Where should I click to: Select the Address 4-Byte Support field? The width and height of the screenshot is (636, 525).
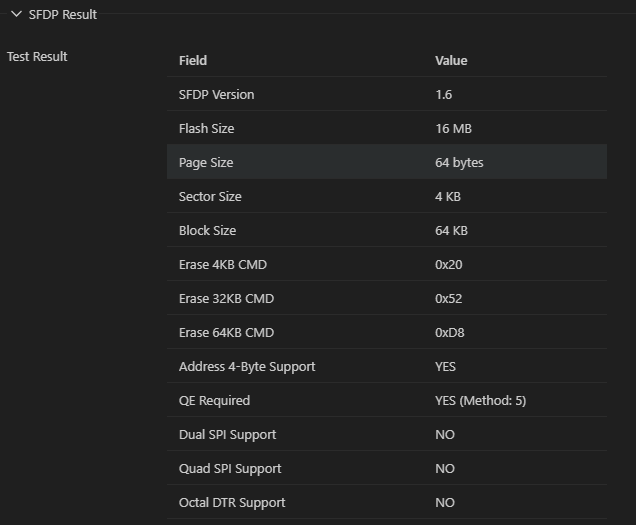(246, 366)
